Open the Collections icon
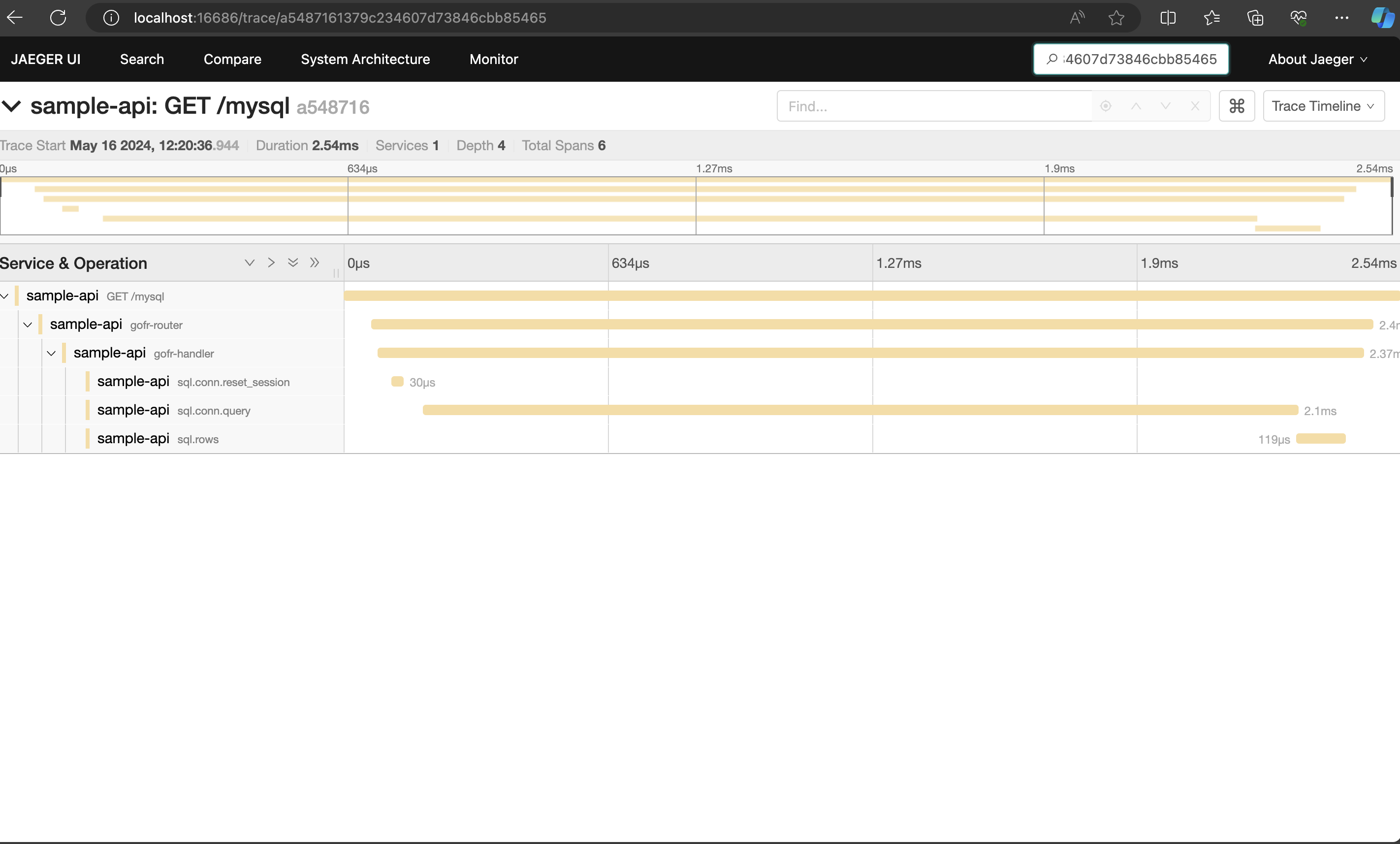Viewport: 1400px width, 844px height. 1255,18
